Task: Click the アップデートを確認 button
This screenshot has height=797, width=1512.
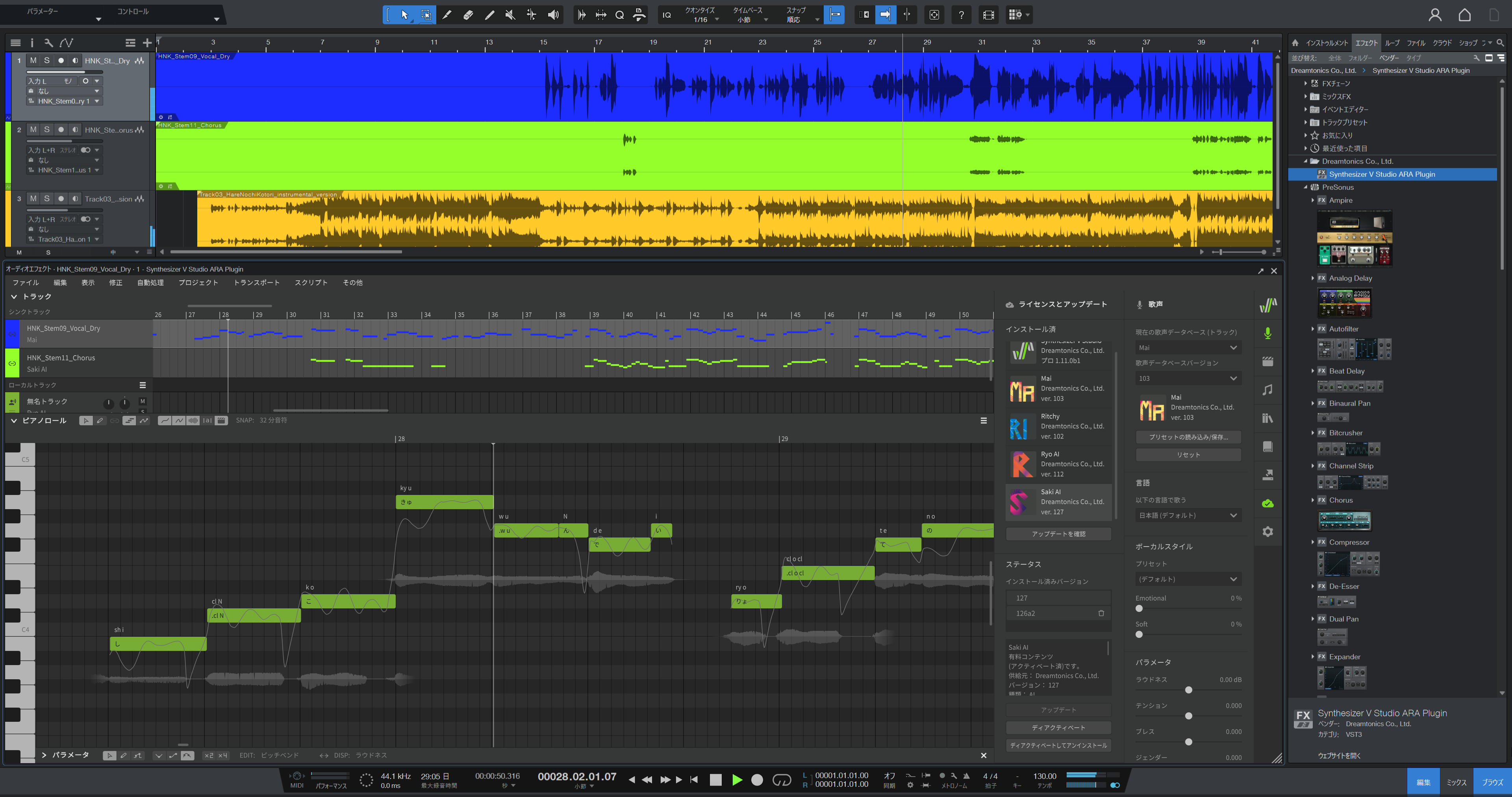Action: pyautogui.click(x=1058, y=534)
